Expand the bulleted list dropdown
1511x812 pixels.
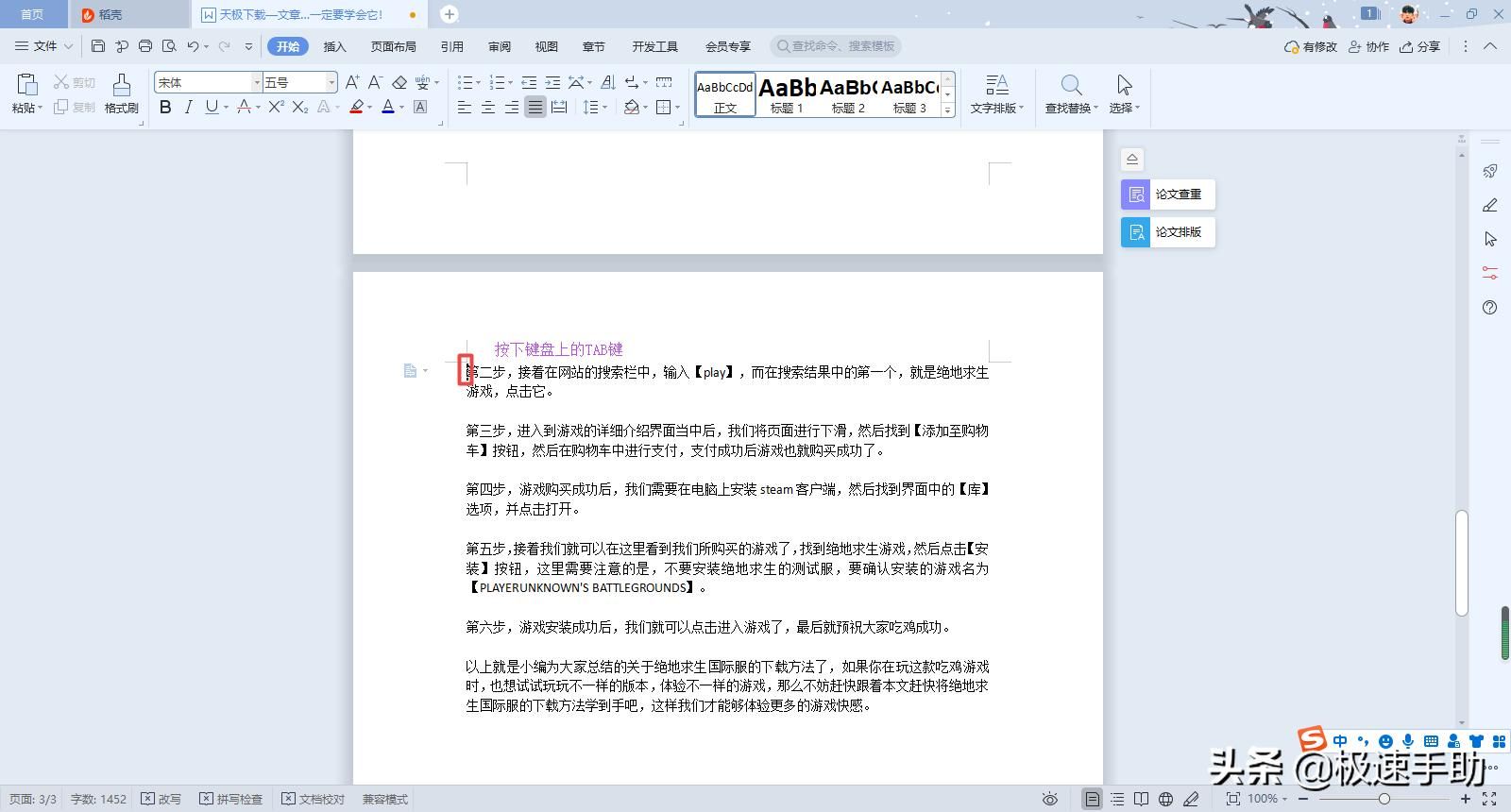tap(479, 83)
